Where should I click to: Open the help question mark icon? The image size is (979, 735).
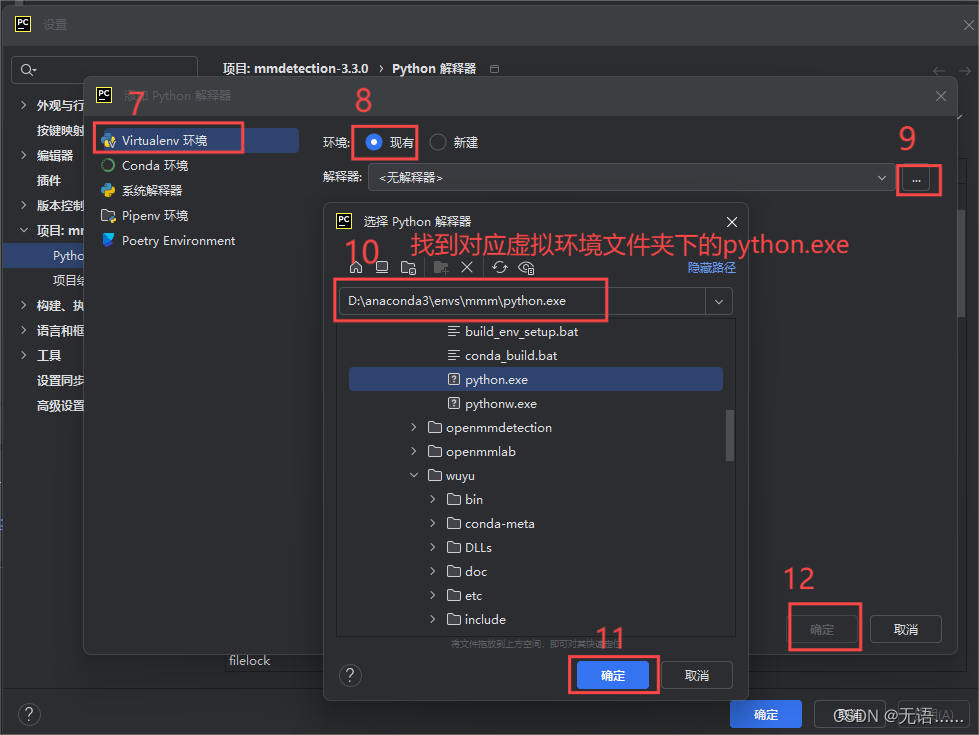[x=350, y=675]
